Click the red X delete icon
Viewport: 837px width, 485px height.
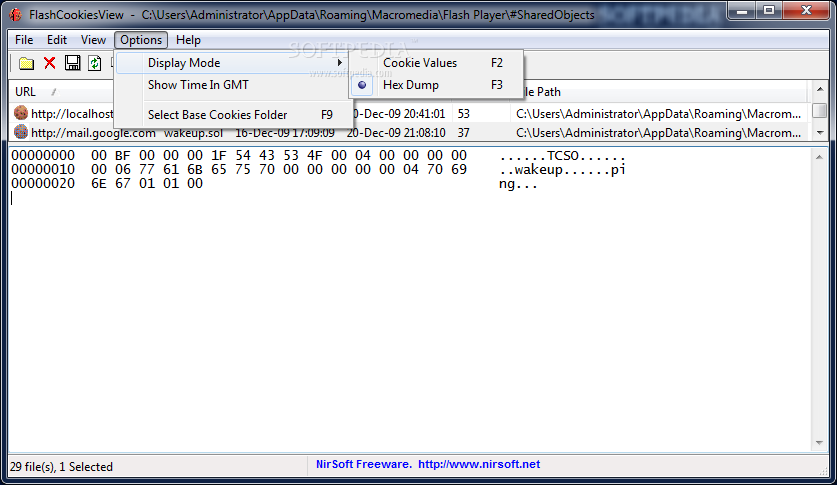point(50,63)
